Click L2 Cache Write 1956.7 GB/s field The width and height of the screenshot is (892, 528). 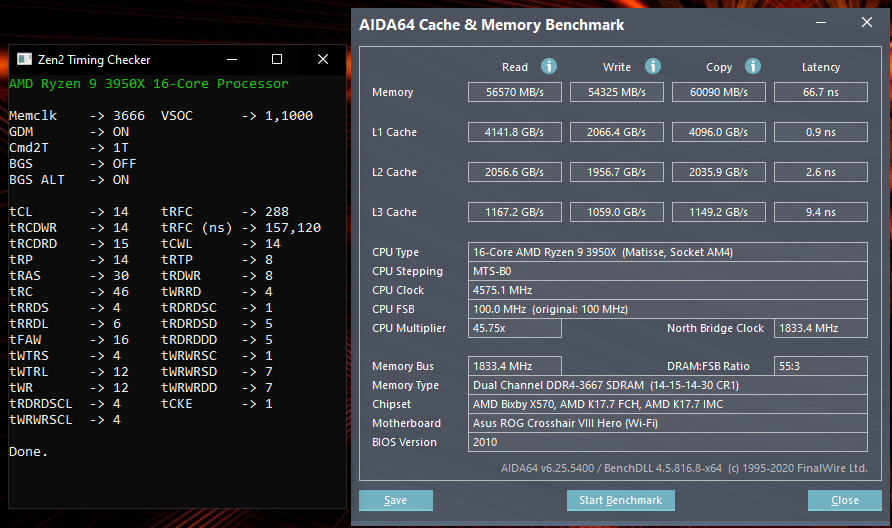pos(617,172)
